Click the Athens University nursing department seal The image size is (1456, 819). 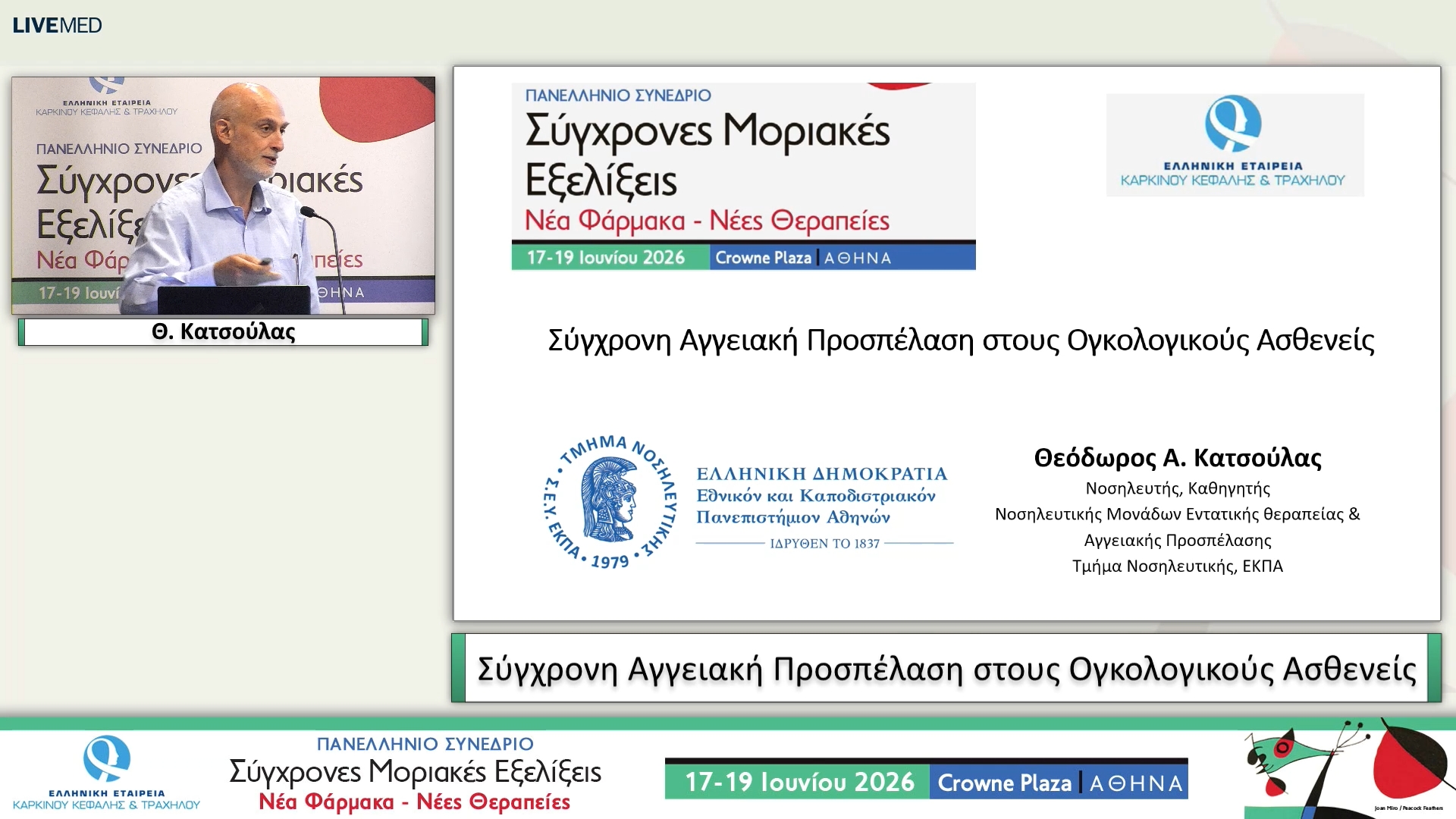610,501
